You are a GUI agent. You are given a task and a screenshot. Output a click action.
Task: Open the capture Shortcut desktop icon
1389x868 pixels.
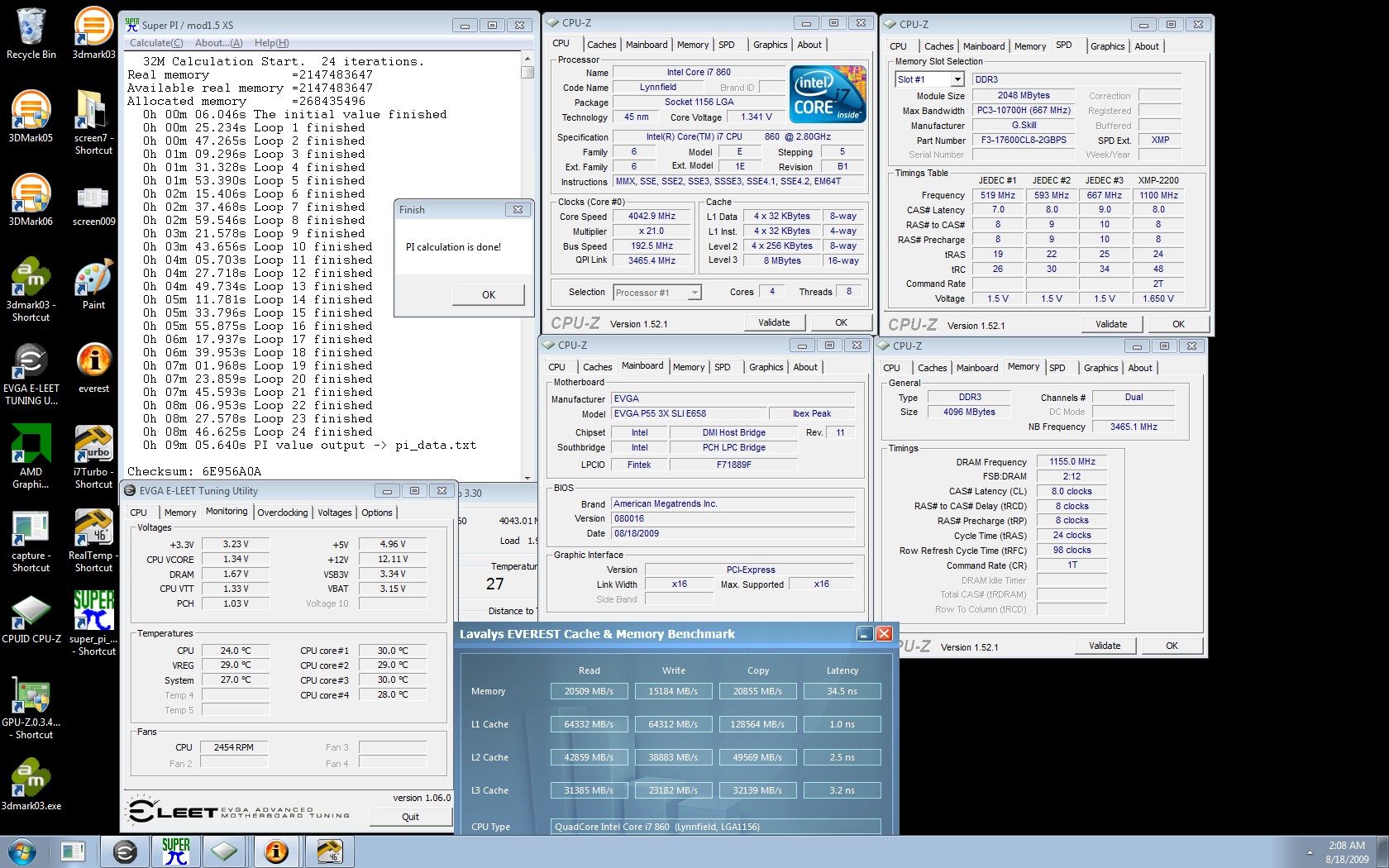pyautogui.click(x=31, y=540)
